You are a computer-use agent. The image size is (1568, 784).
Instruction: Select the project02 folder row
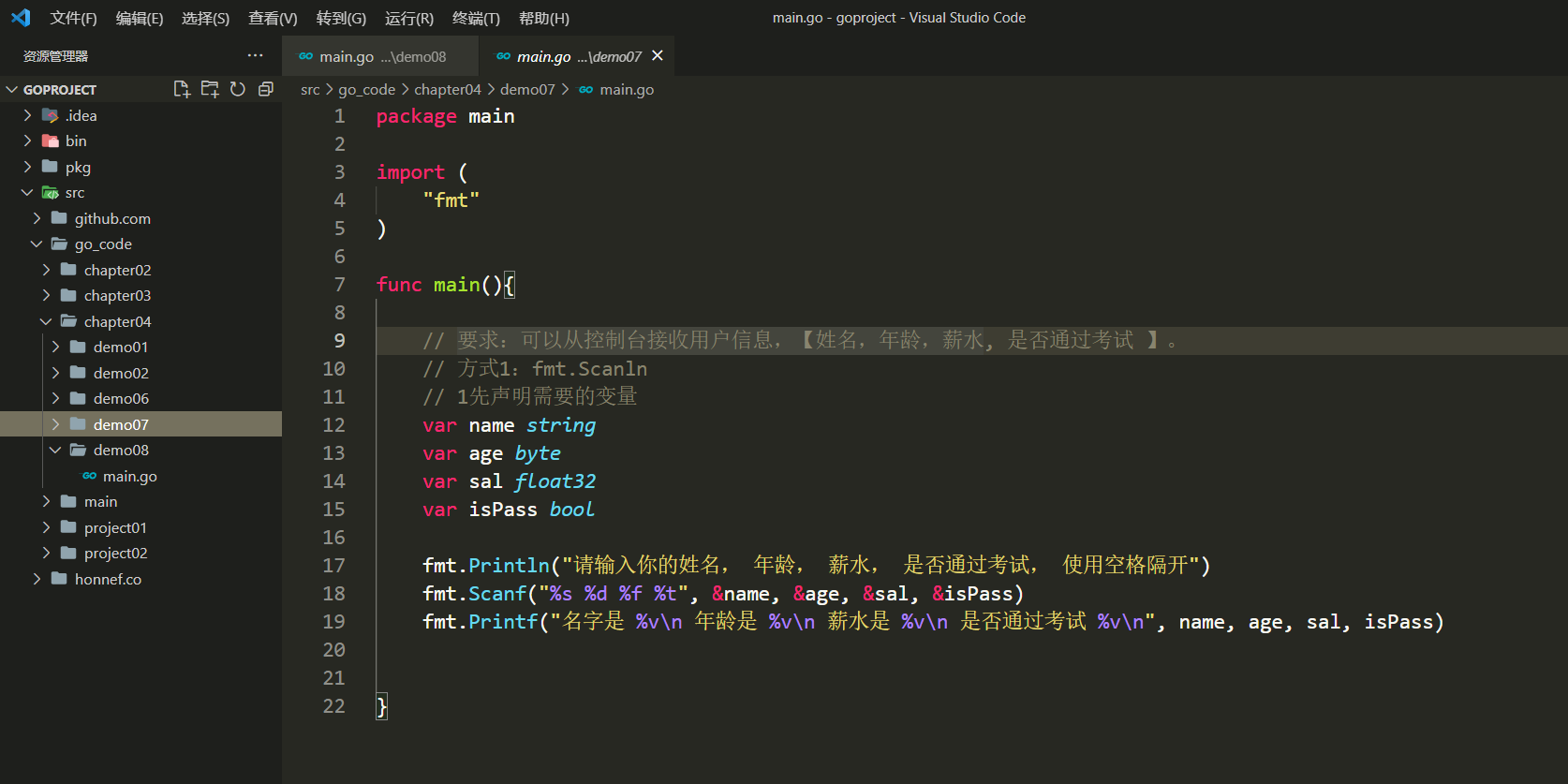(141, 553)
